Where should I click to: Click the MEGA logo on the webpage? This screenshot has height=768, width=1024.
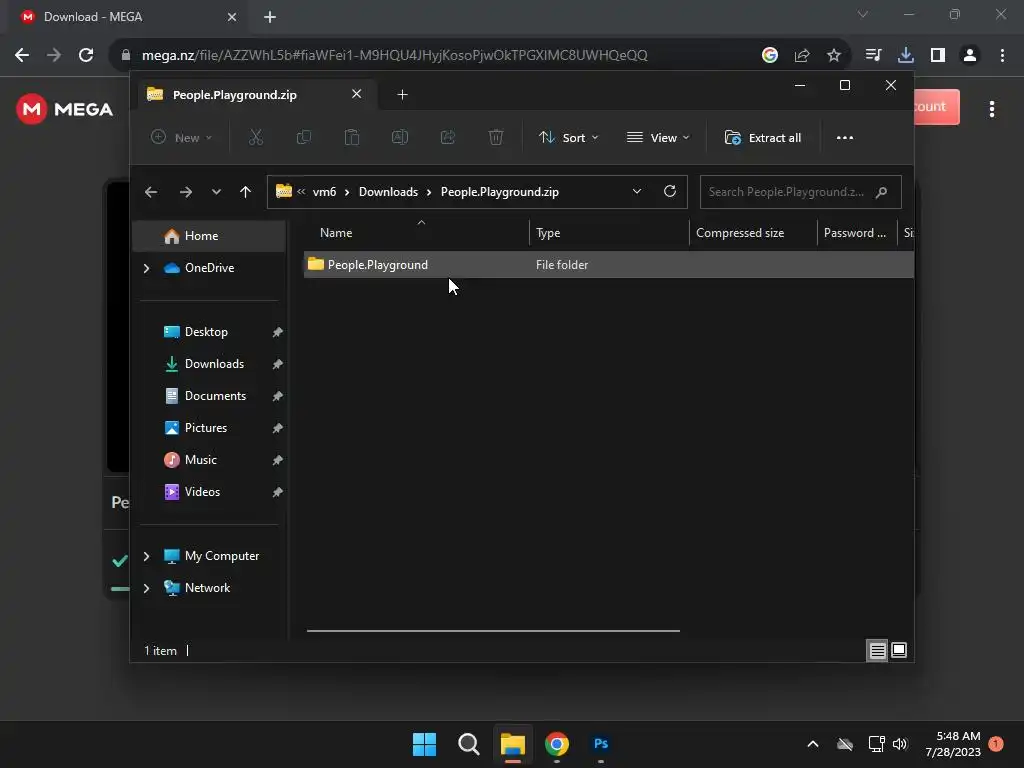pyautogui.click(x=65, y=109)
